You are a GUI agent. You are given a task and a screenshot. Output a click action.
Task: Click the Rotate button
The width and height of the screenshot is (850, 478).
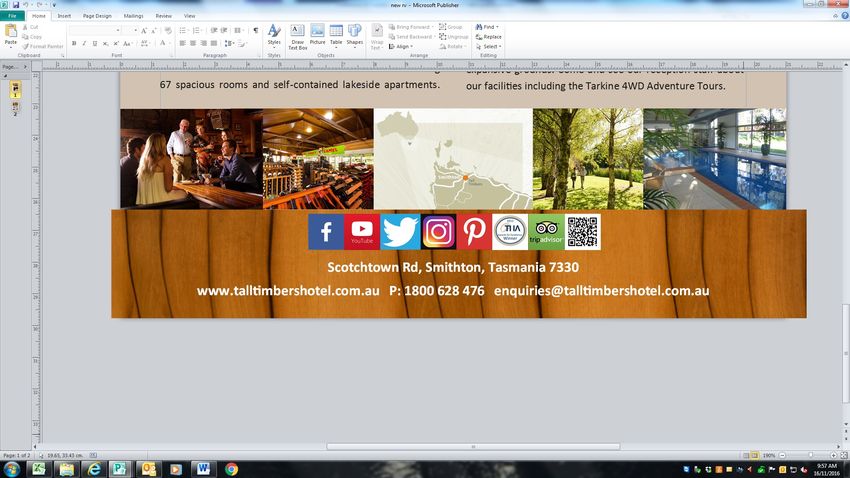tap(452, 47)
